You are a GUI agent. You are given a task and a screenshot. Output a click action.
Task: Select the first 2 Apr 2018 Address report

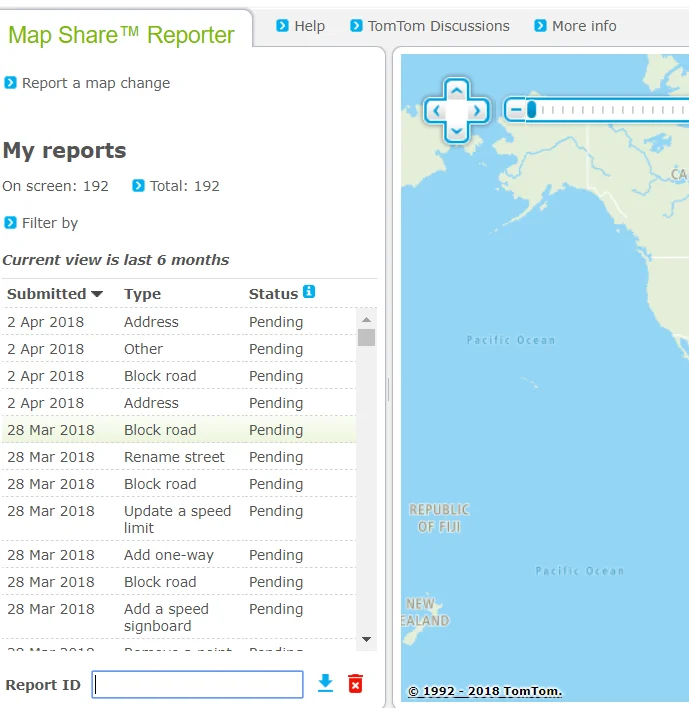(x=179, y=322)
